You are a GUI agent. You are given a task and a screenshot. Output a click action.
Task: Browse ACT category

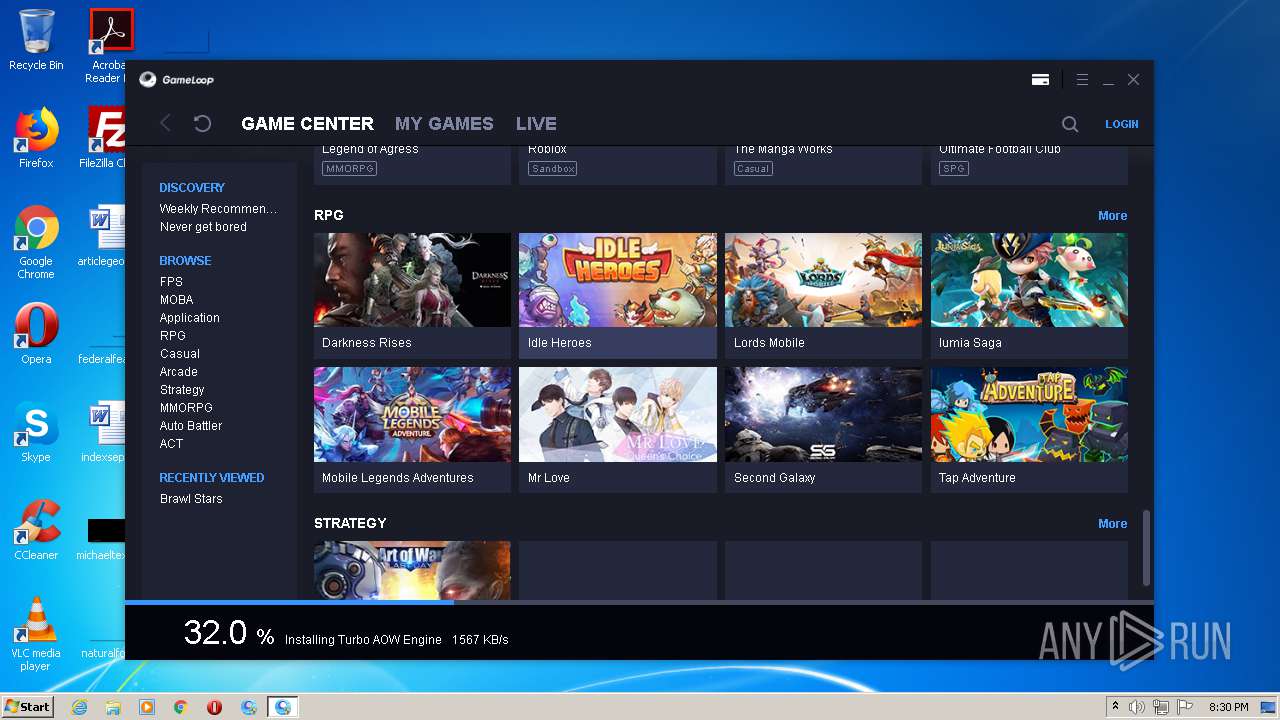[x=171, y=444]
